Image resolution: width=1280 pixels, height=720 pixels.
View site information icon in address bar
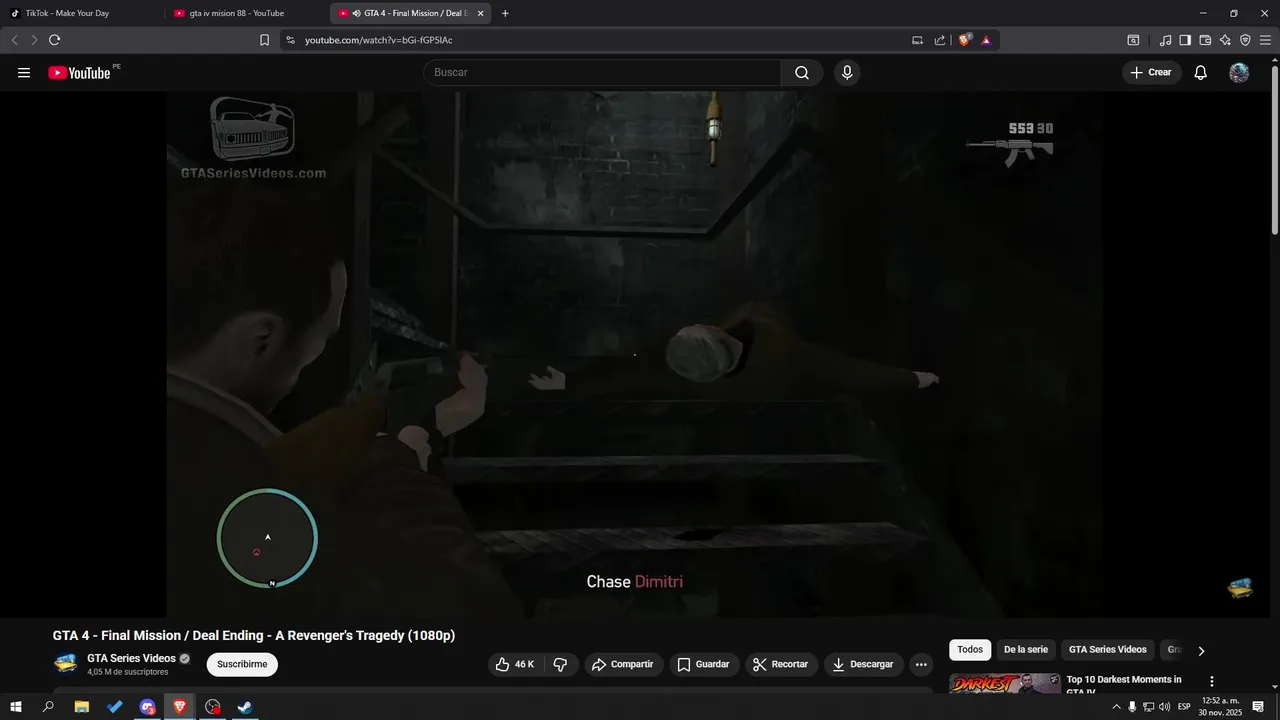coord(290,40)
